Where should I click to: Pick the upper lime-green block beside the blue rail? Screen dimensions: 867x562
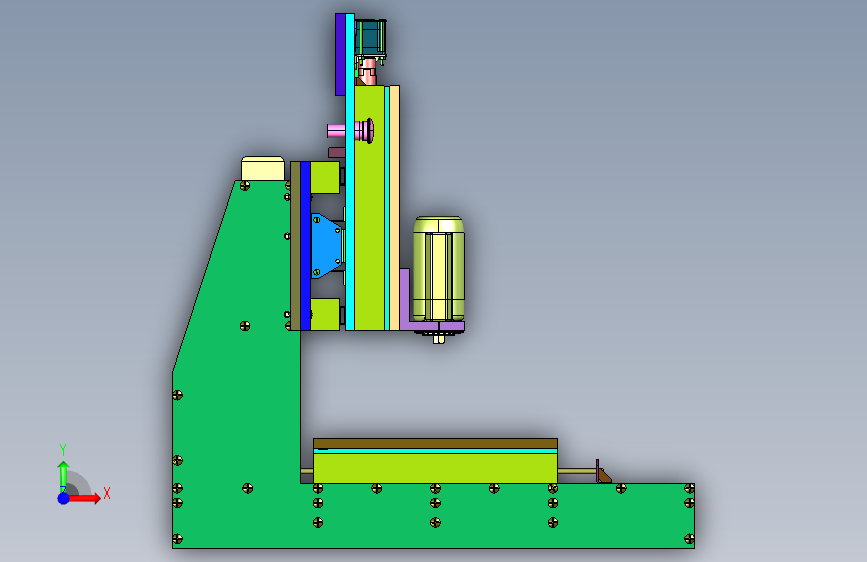[325, 178]
